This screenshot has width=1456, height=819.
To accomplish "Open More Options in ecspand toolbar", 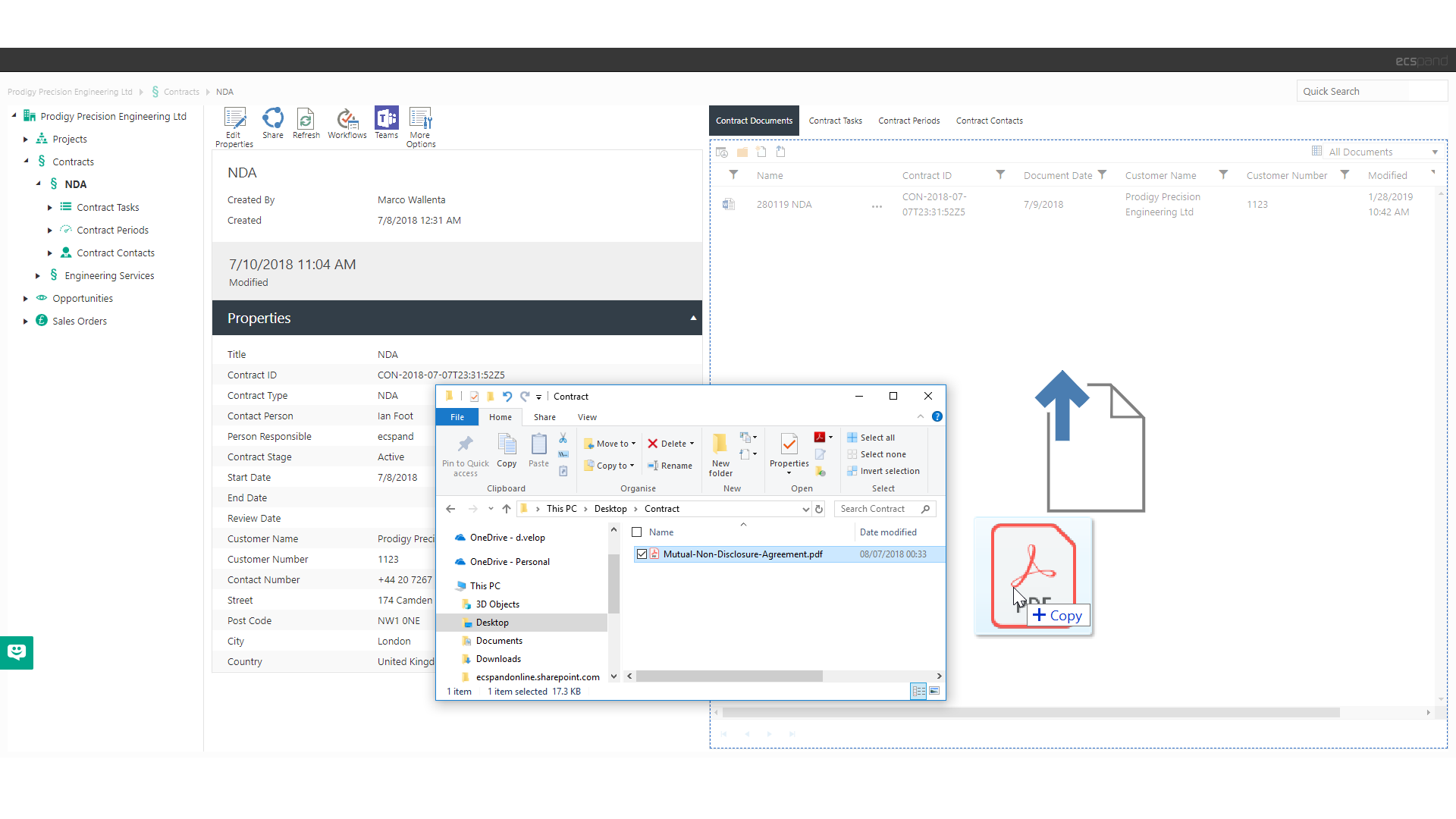I will (420, 127).
